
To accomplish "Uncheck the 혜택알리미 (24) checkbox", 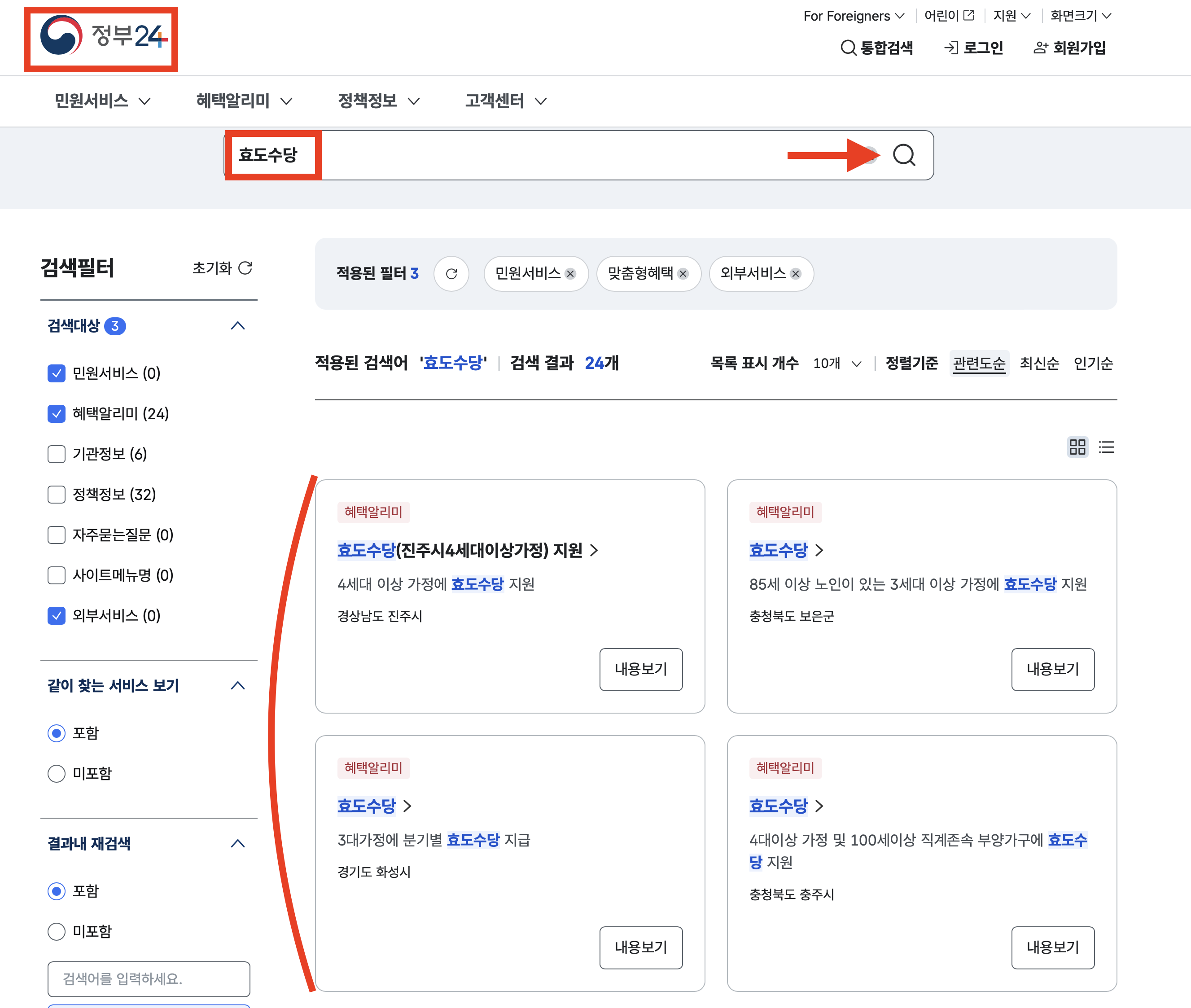I will [57, 414].
